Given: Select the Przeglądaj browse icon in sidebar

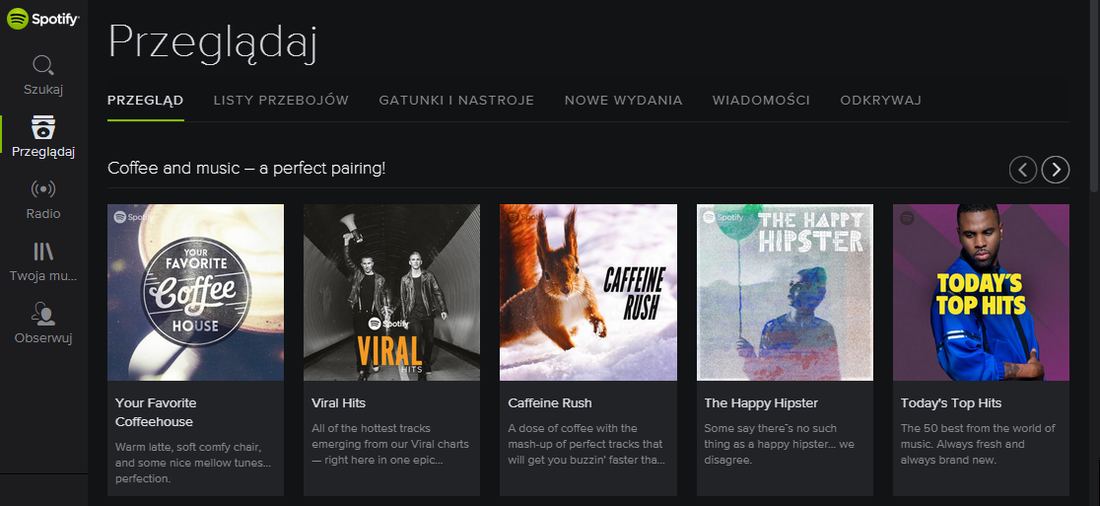Looking at the screenshot, I should [x=43, y=127].
